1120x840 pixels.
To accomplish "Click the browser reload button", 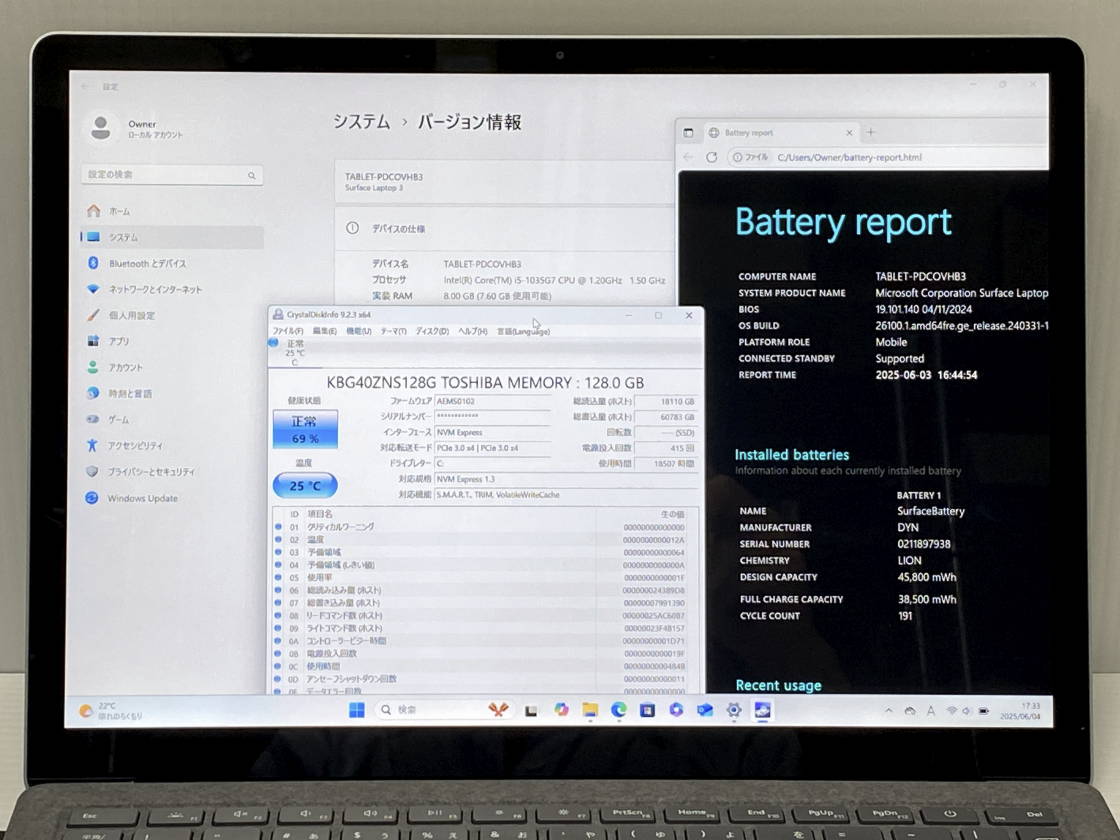I will click(x=712, y=157).
